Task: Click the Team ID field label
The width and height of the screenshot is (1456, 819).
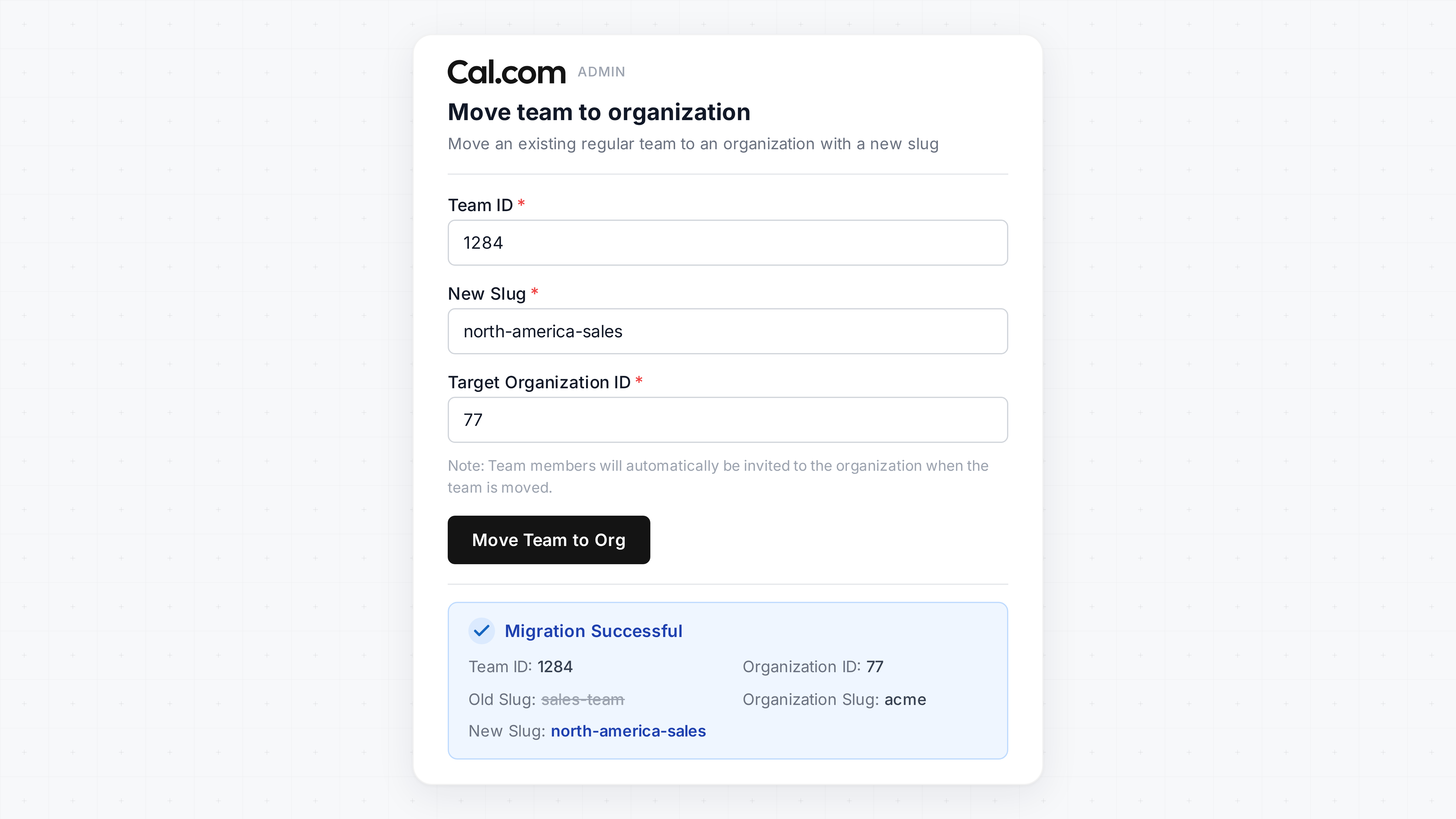Action: point(480,205)
